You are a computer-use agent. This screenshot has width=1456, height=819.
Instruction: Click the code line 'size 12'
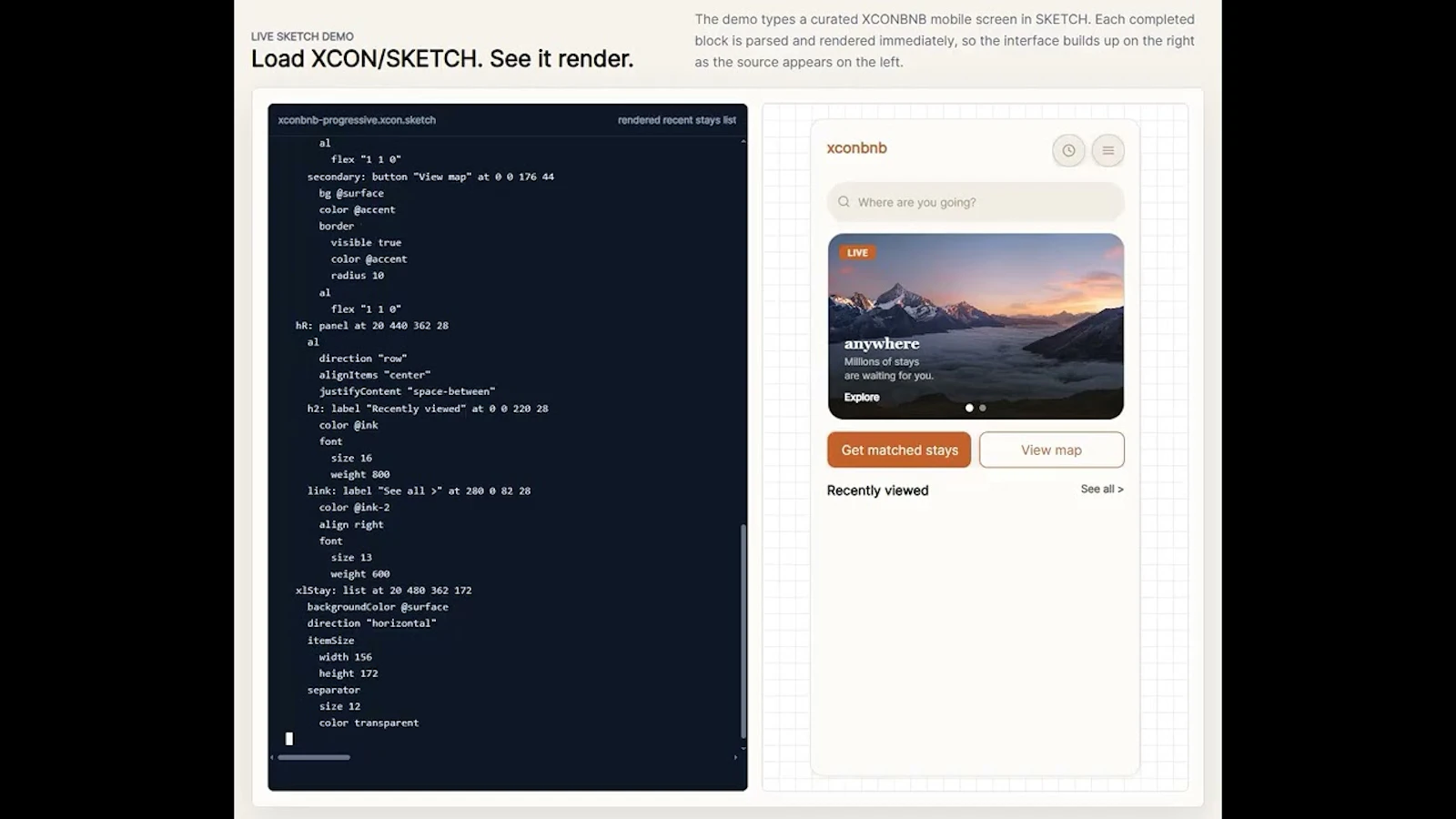[339, 706]
